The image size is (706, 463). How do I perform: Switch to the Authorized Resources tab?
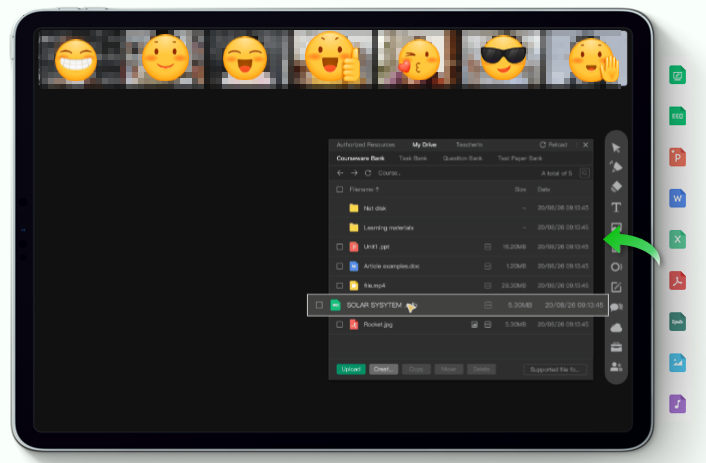tap(366, 145)
